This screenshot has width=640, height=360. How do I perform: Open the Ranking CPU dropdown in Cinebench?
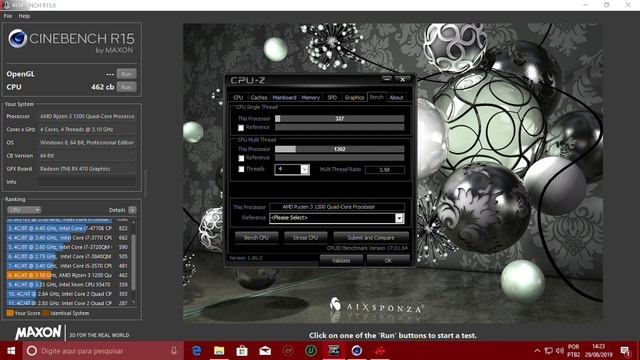pos(24,210)
